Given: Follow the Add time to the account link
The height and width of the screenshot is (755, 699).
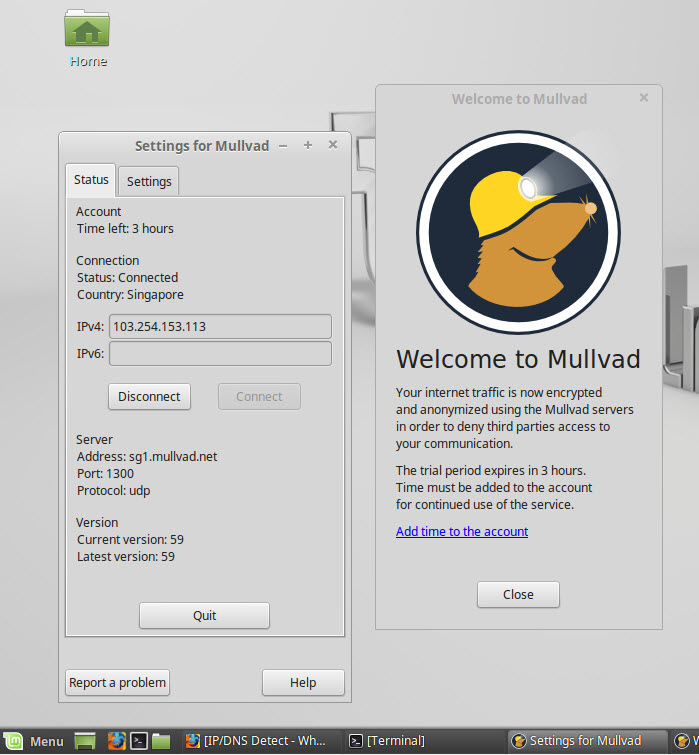Looking at the screenshot, I should pos(462,531).
